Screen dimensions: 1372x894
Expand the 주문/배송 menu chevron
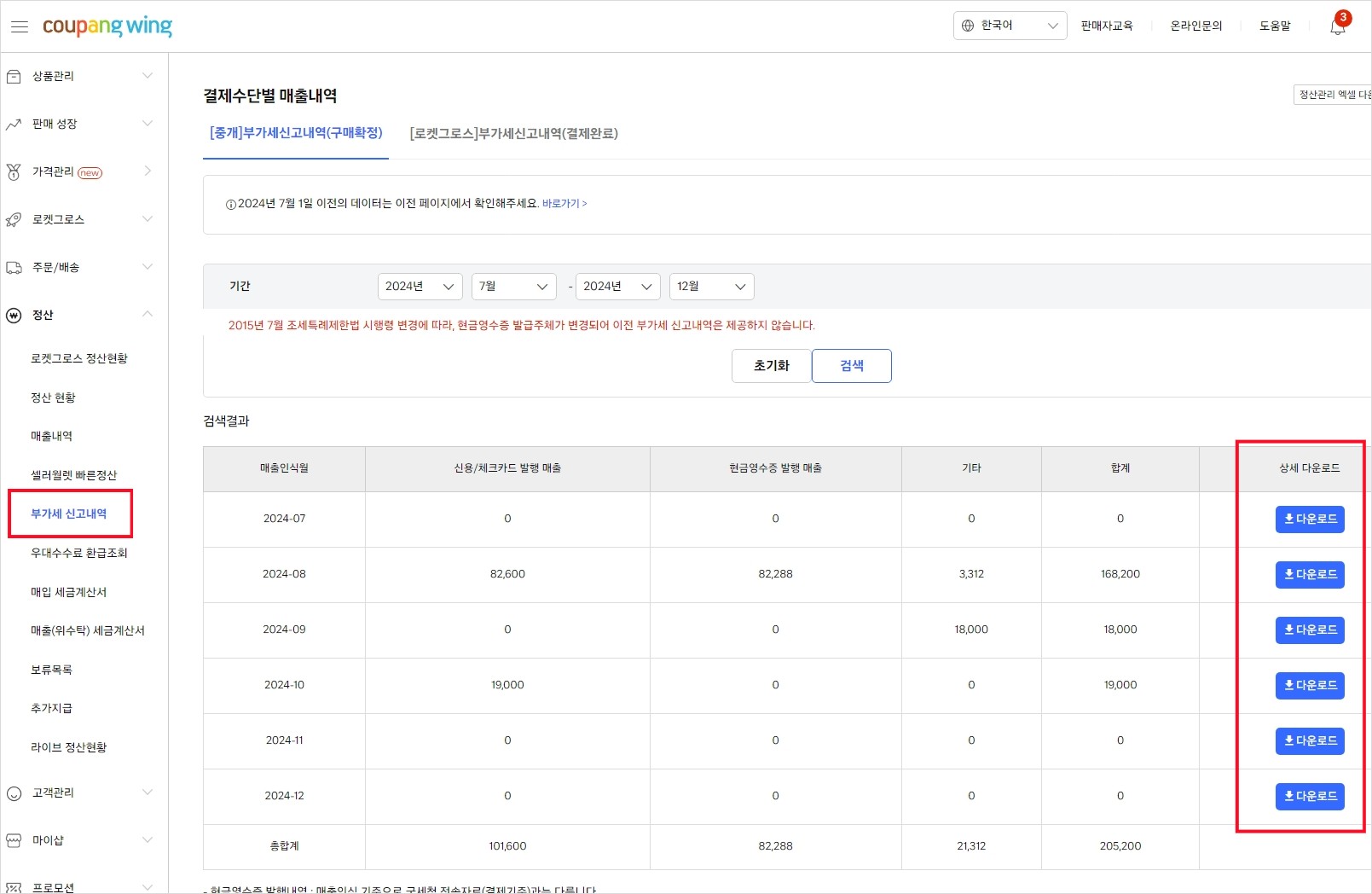[x=148, y=267]
